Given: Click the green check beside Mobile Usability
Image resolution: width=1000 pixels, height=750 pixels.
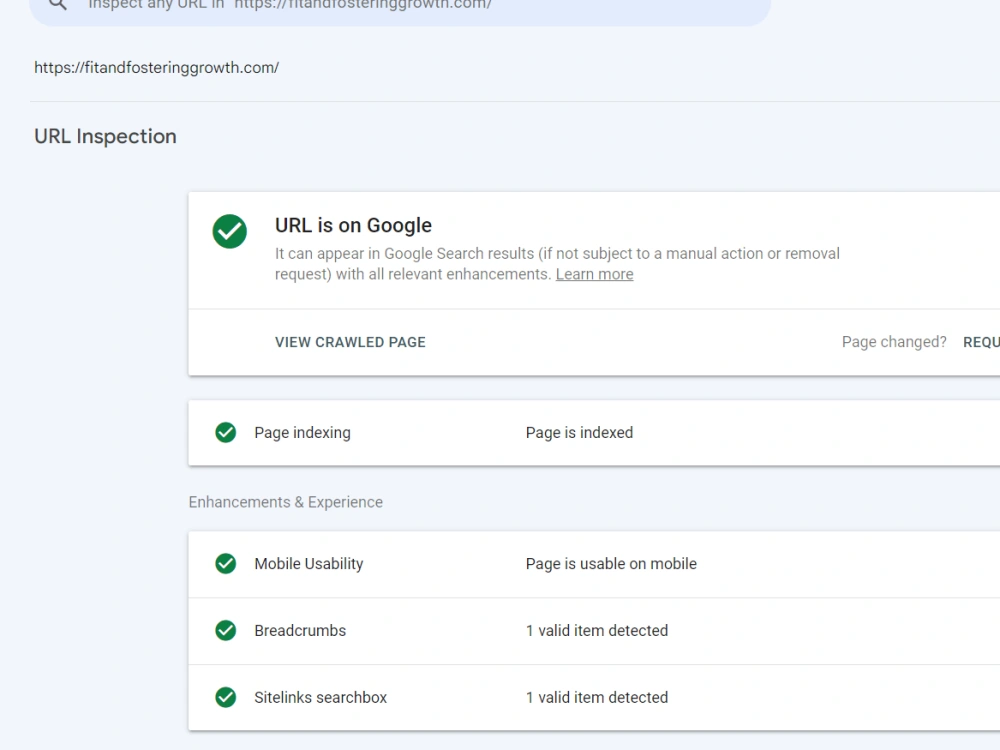Looking at the screenshot, I should click(x=226, y=564).
